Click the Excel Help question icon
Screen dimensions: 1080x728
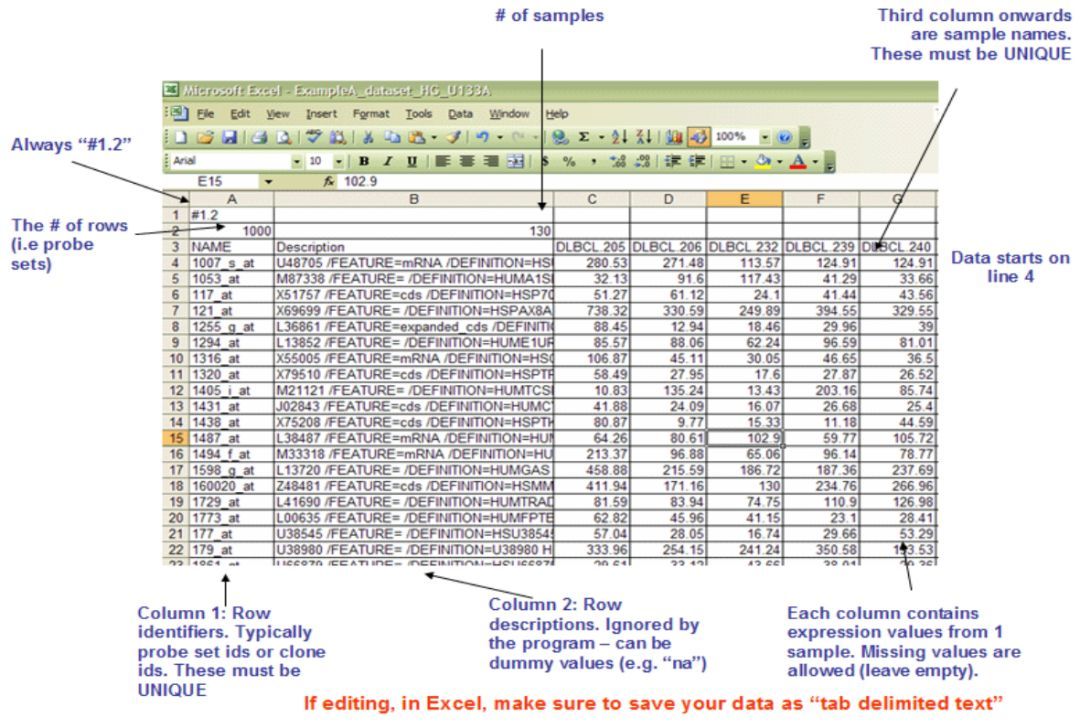coord(785,137)
